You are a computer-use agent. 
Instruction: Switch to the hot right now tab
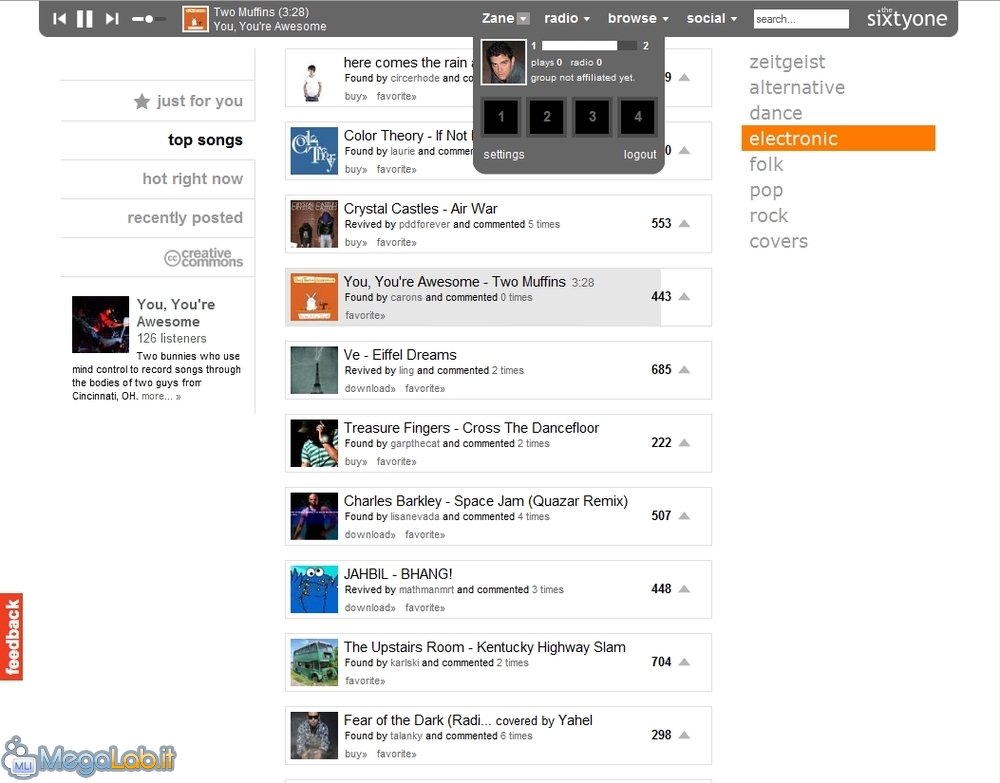[193, 179]
